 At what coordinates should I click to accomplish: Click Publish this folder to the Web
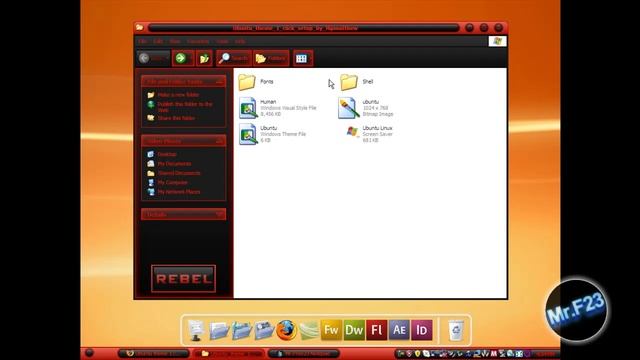185,107
